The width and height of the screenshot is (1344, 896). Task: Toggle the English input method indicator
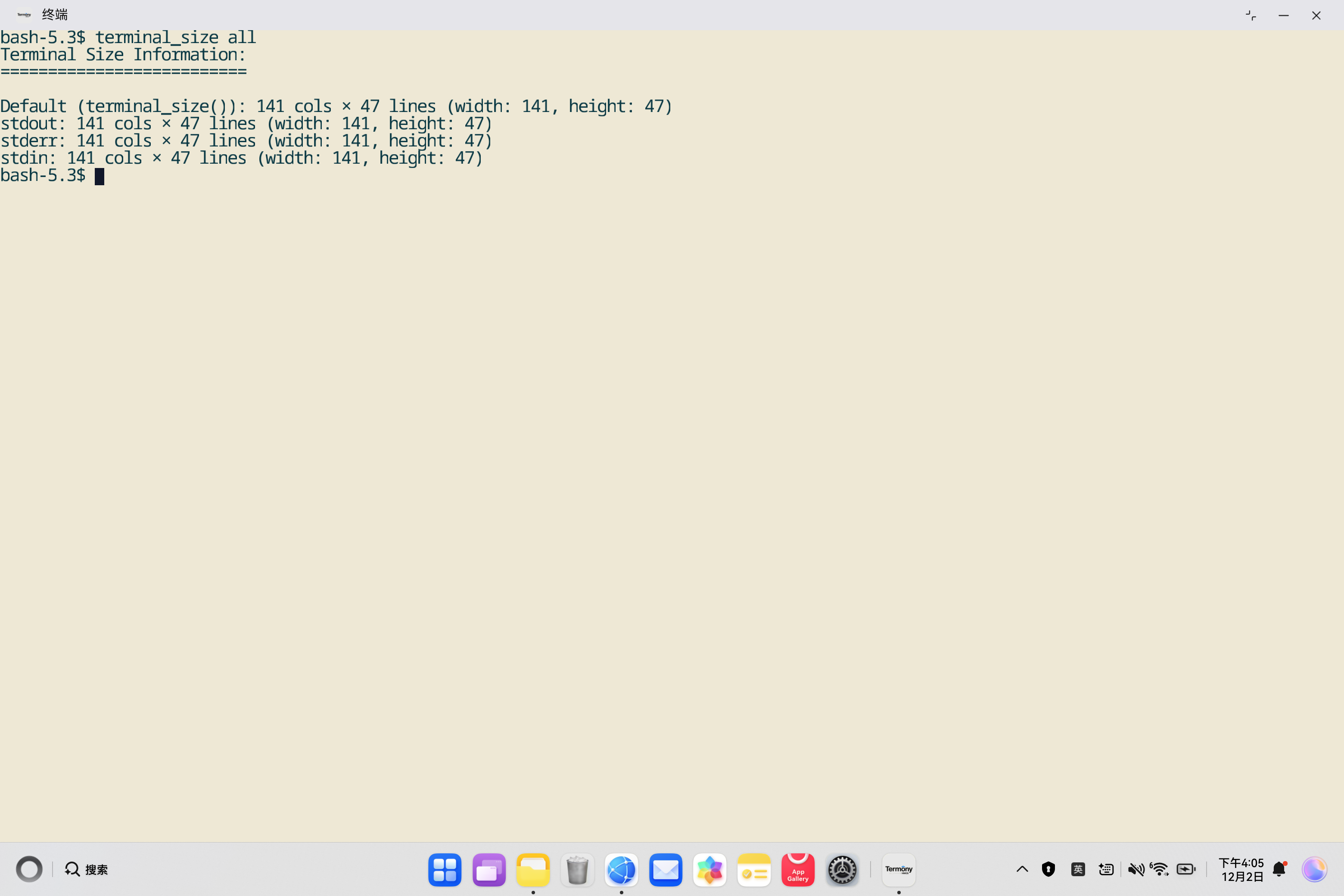(1078, 869)
